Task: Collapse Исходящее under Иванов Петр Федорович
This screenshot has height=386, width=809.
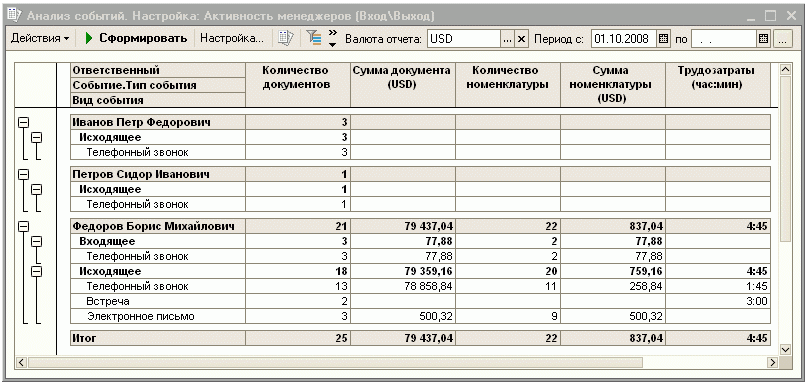Action: 37,137
